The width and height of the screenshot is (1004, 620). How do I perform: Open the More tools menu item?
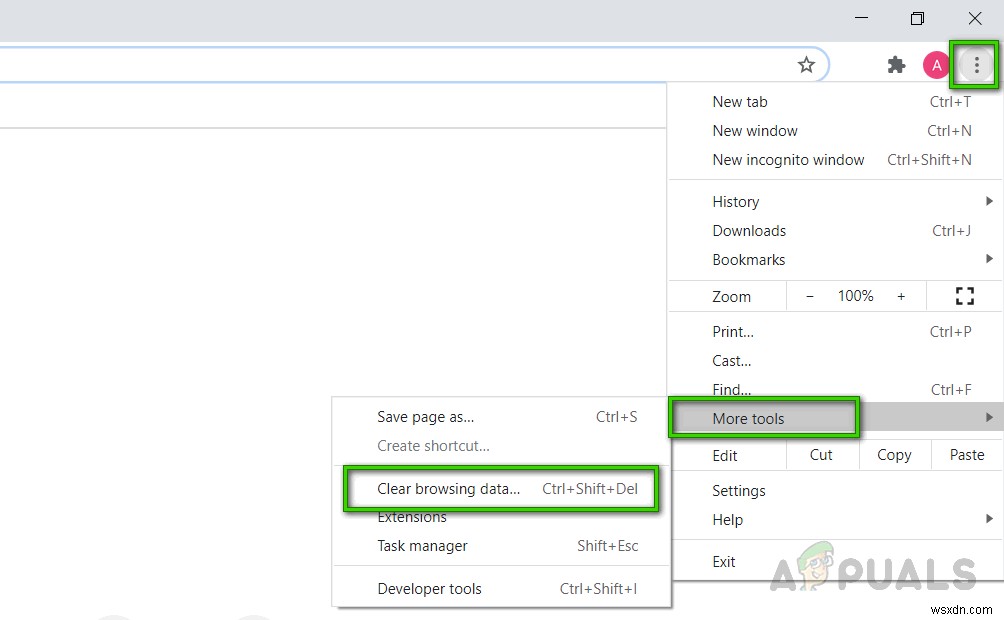click(x=836, y=418)
